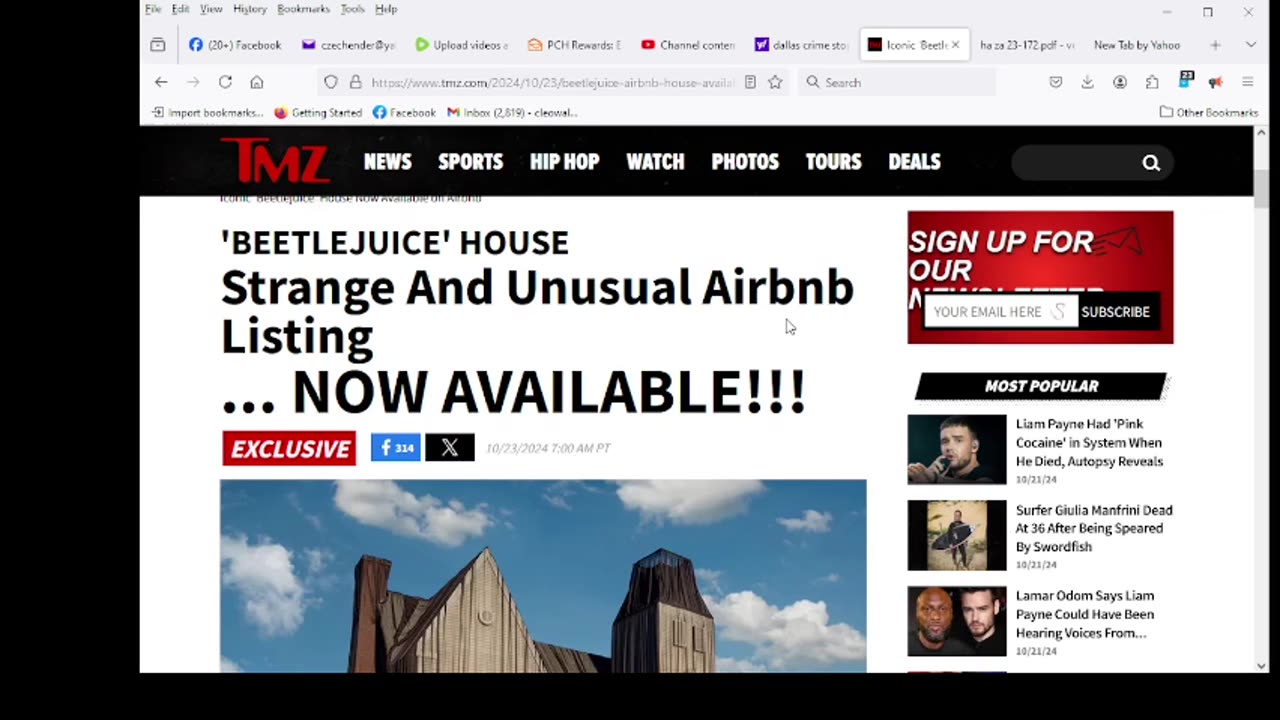Image resolution: width=1280 pixels, height=720 pixels.
Task: Open the History menu
Action: (x=250, y=9)
